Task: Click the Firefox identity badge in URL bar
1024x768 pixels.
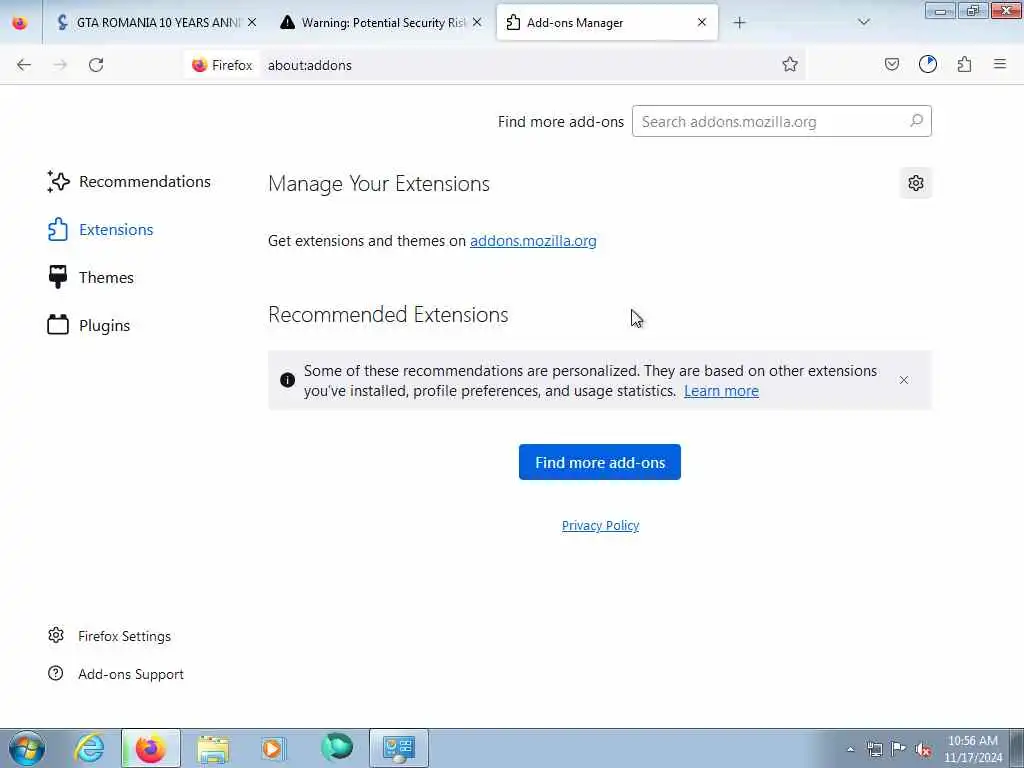Action: (223, 65)
